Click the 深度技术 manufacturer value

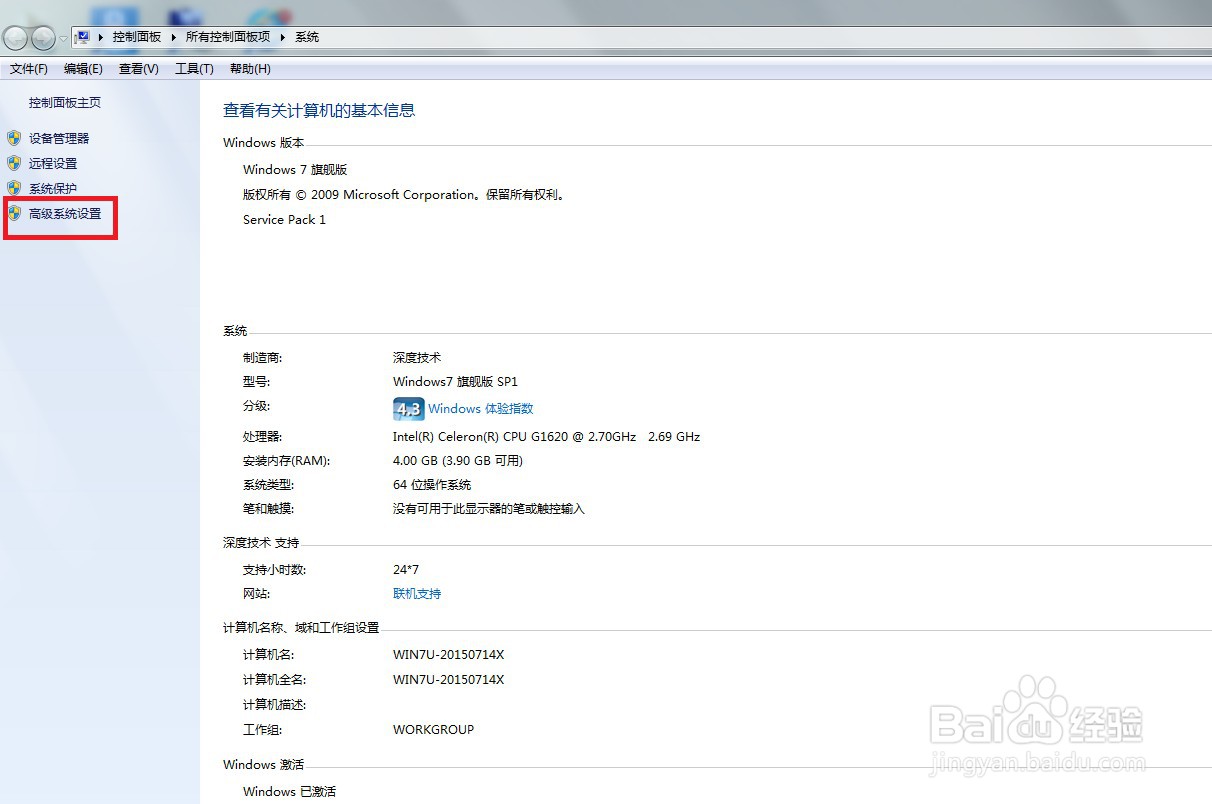(417, 358)
